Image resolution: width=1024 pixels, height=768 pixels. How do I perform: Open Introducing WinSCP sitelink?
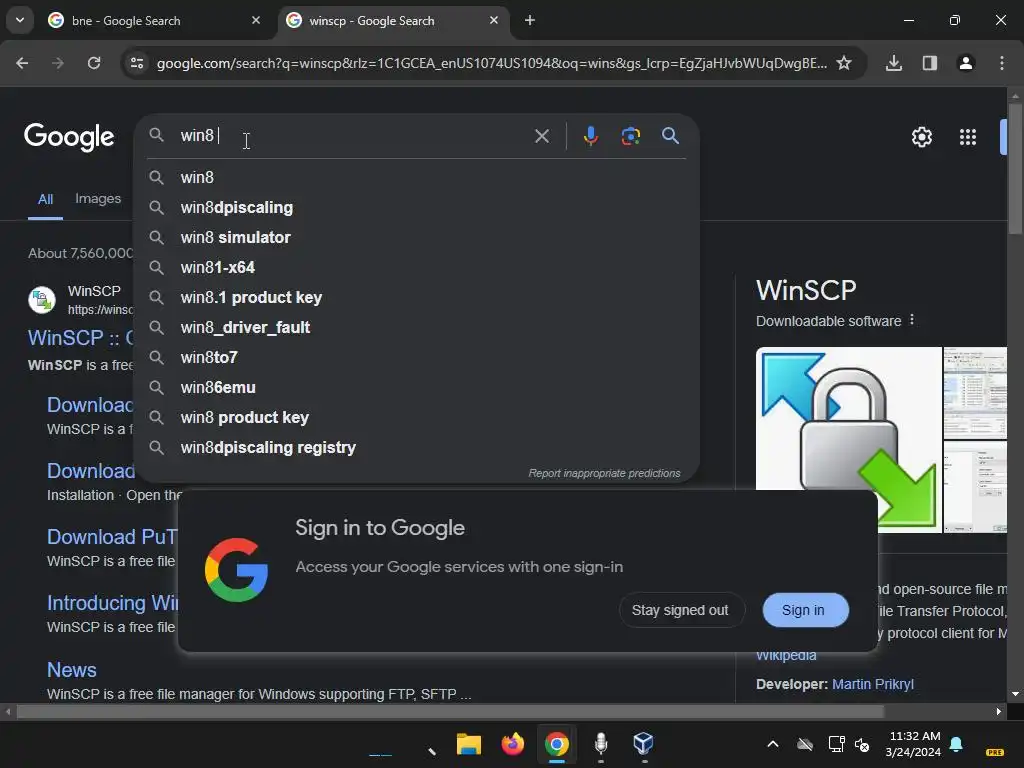click(112, 602)
